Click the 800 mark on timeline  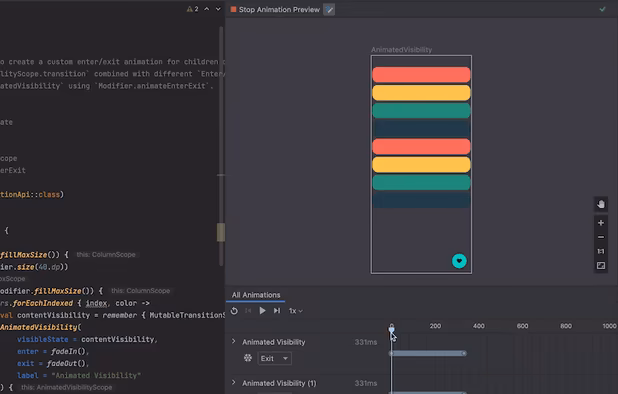click(566, 326)
